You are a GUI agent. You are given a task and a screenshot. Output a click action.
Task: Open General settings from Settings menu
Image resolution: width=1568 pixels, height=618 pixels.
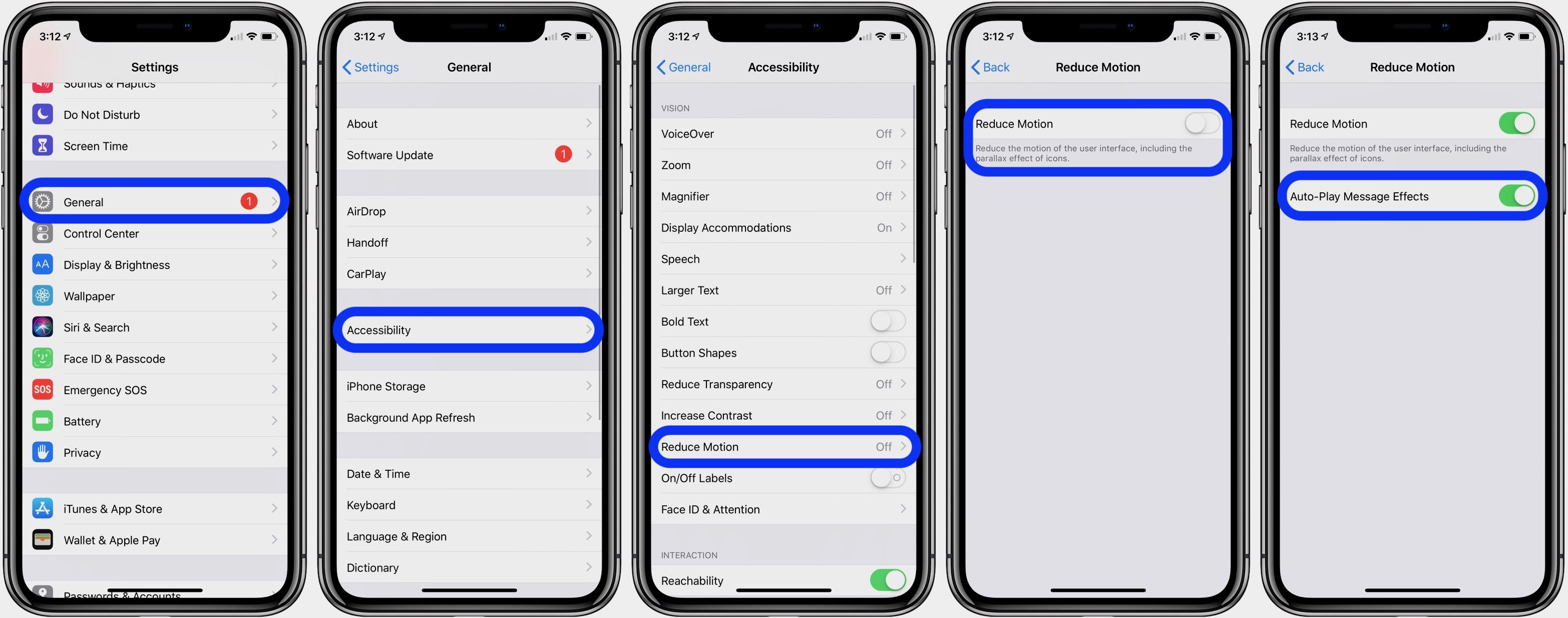point(155,201)
